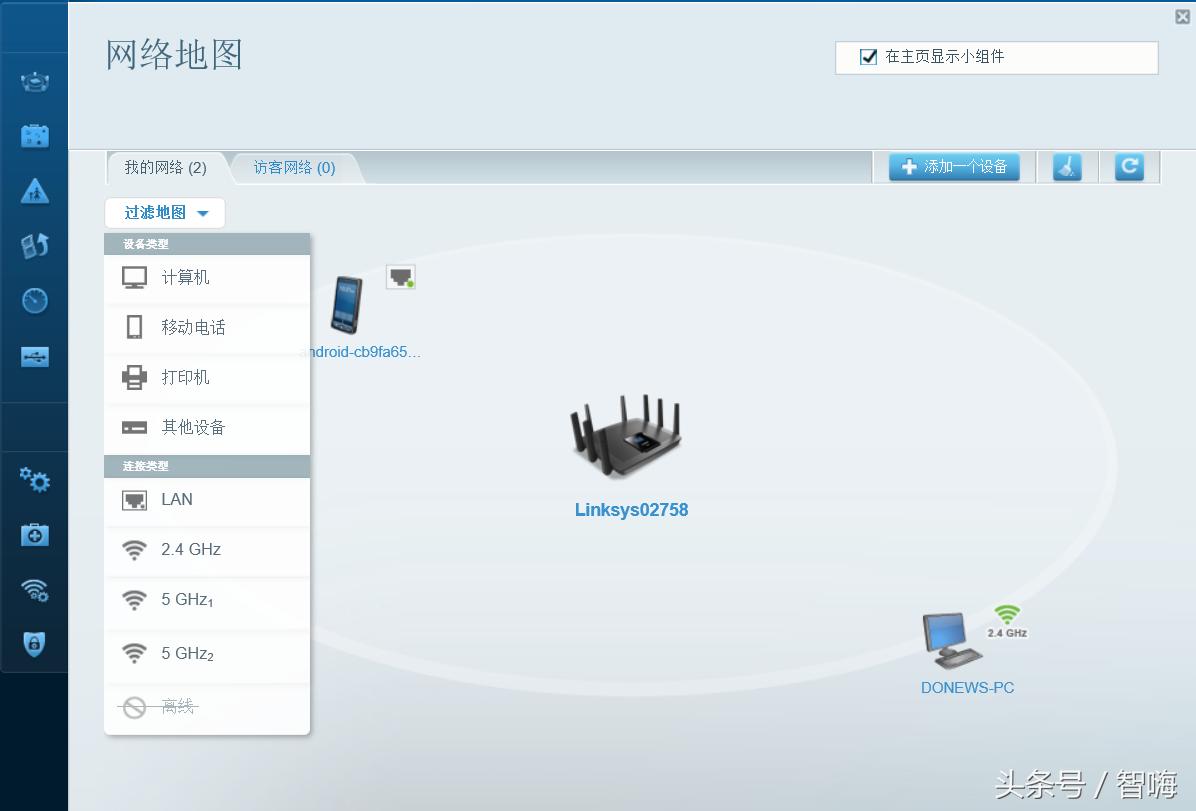
Task: Close the Network Map window
Action: click(x=1182, y=16)
